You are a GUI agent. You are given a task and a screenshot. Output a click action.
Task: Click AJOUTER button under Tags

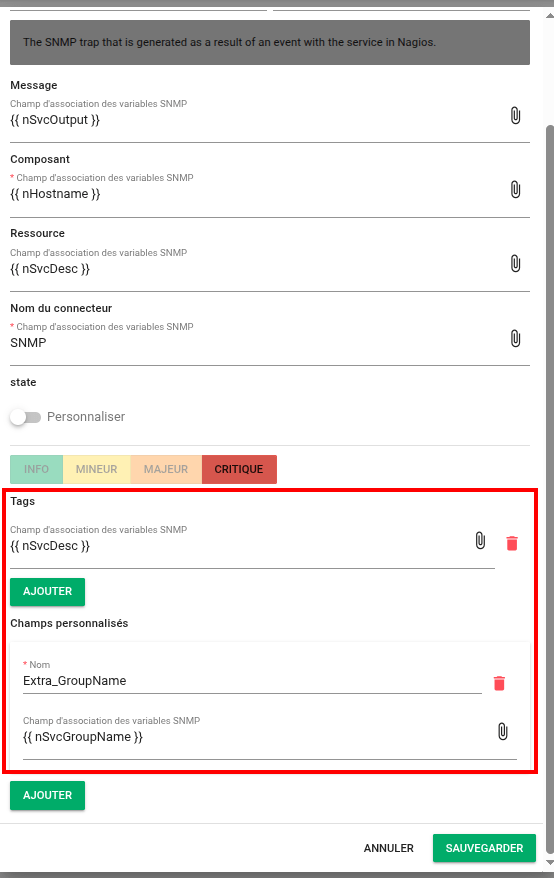[x=48, y=592]
